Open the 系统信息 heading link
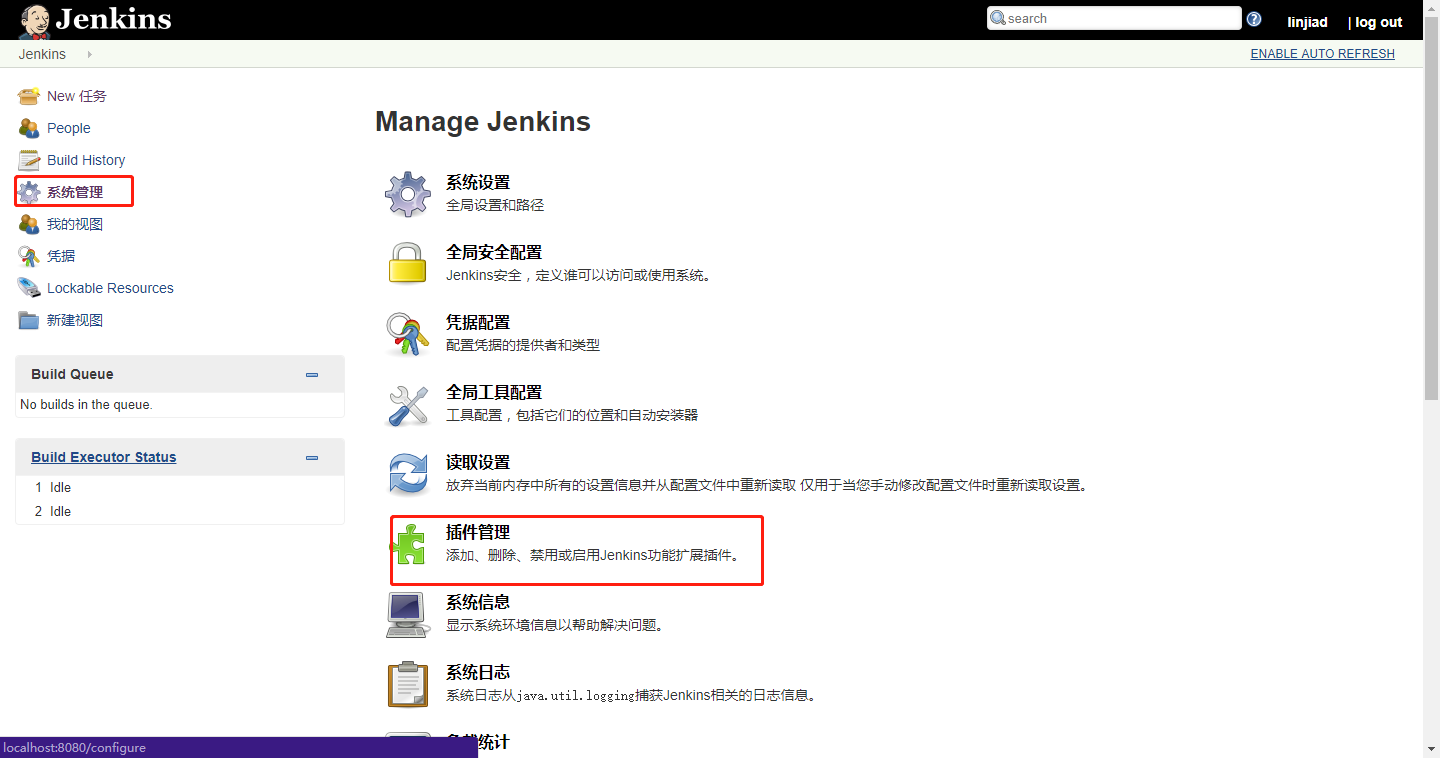This screenshot has height=758, width=1440. tap(478, 602)
